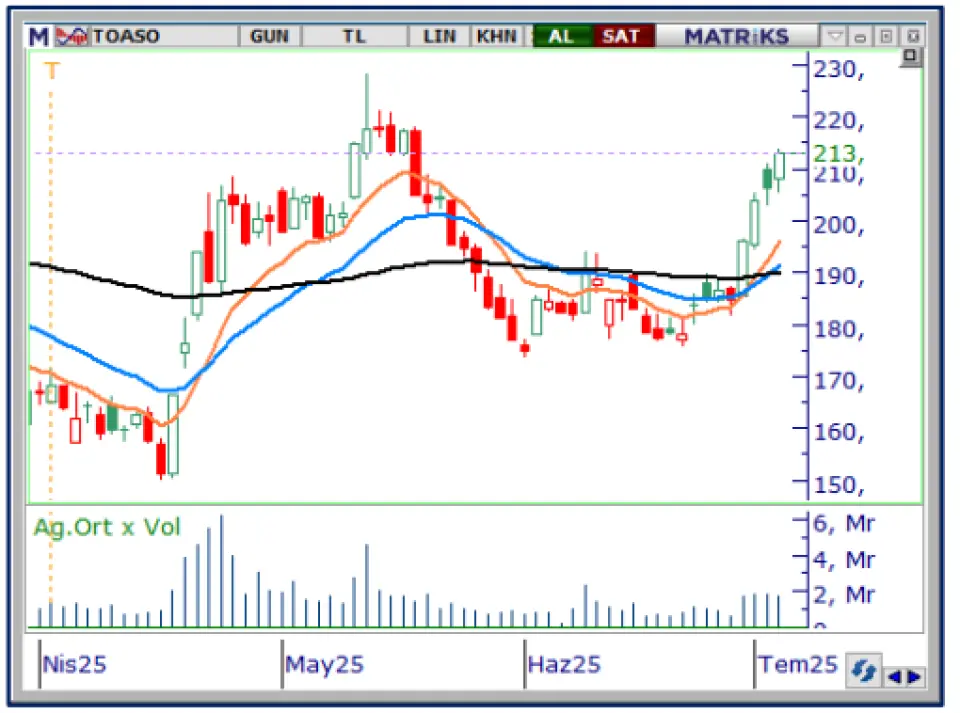Click the 160 price axis label
Viewport: 960px width, 713px height.
click(x=838, y=433)
